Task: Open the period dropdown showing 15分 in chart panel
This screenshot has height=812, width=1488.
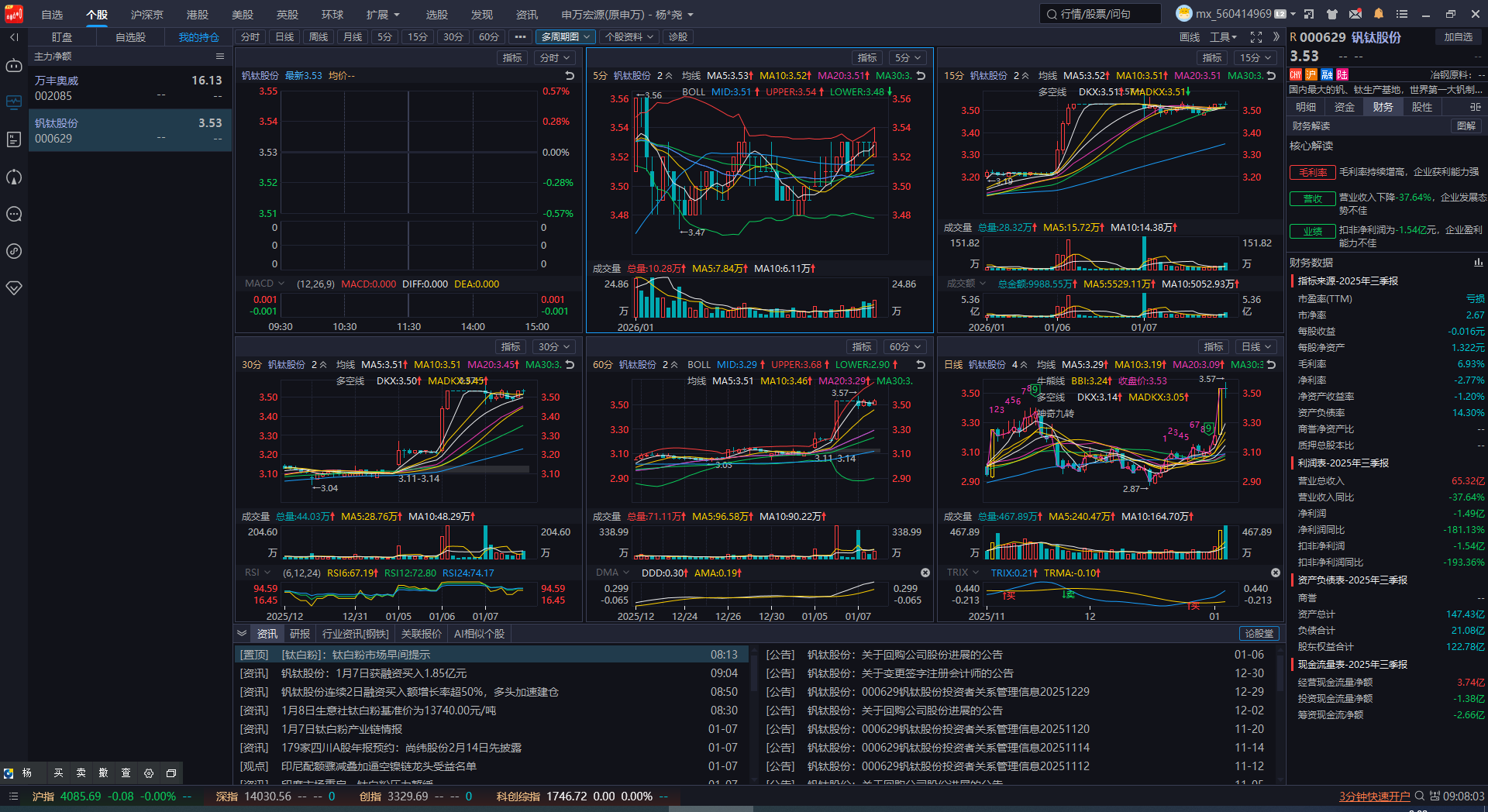Action: pos(1255,58)
